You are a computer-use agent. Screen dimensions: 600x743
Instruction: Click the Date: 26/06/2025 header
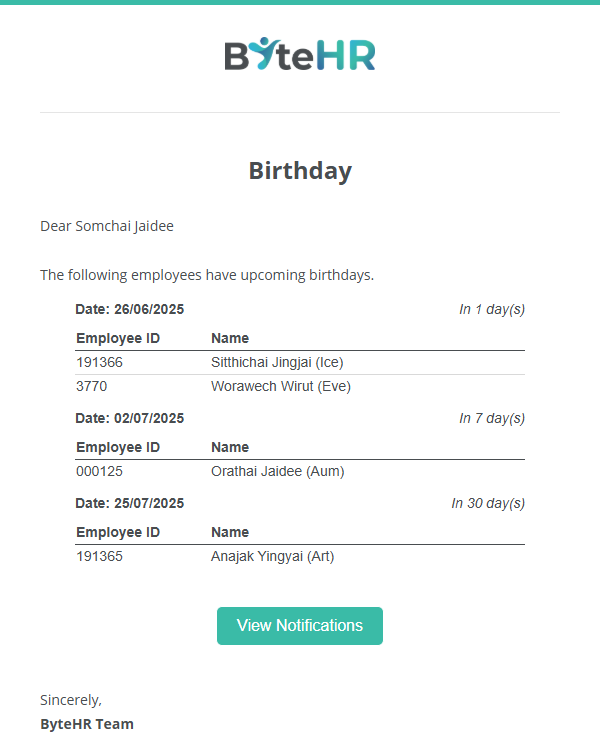click(x=129, y=309)
